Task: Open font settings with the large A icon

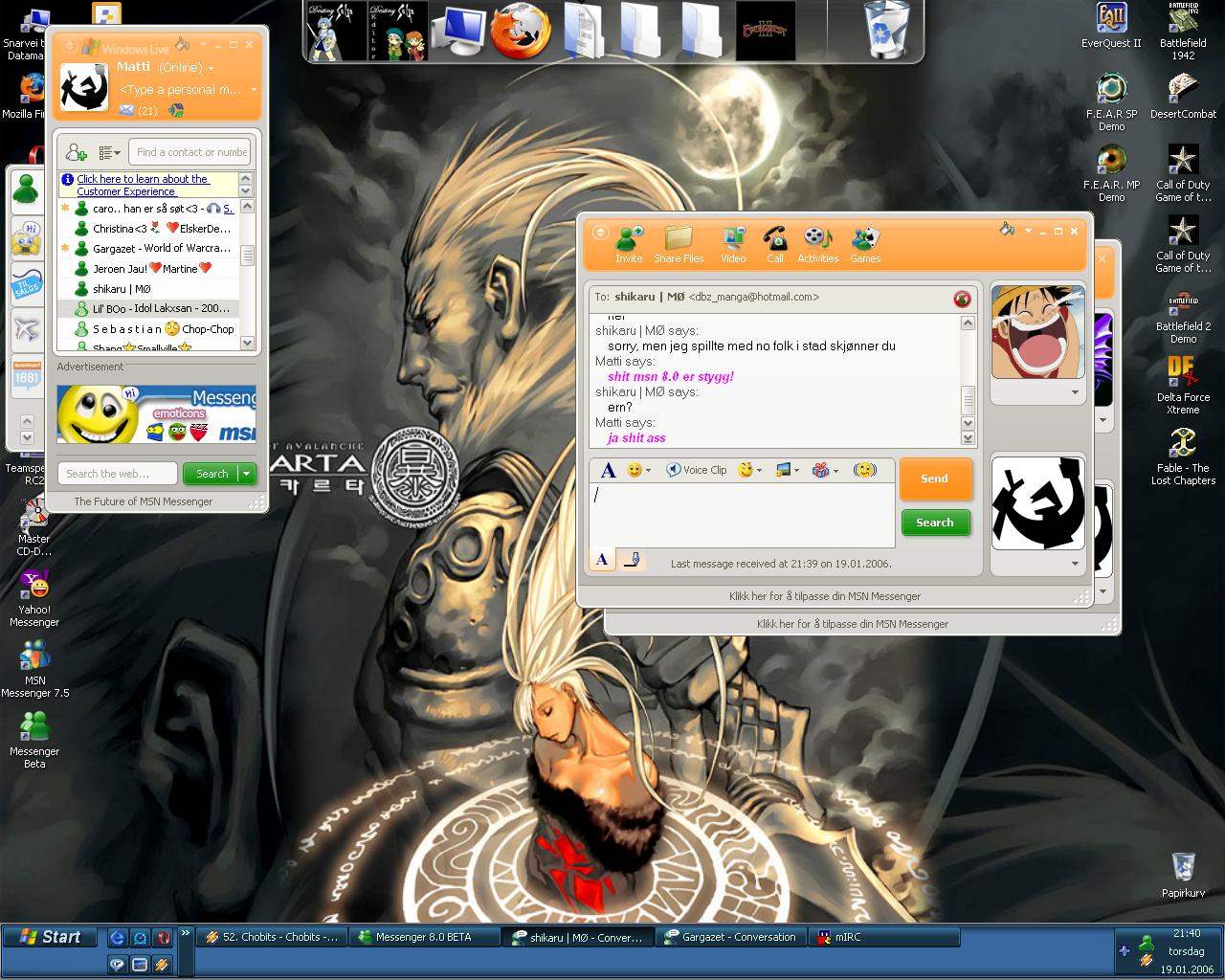Action: click(608, 470)
